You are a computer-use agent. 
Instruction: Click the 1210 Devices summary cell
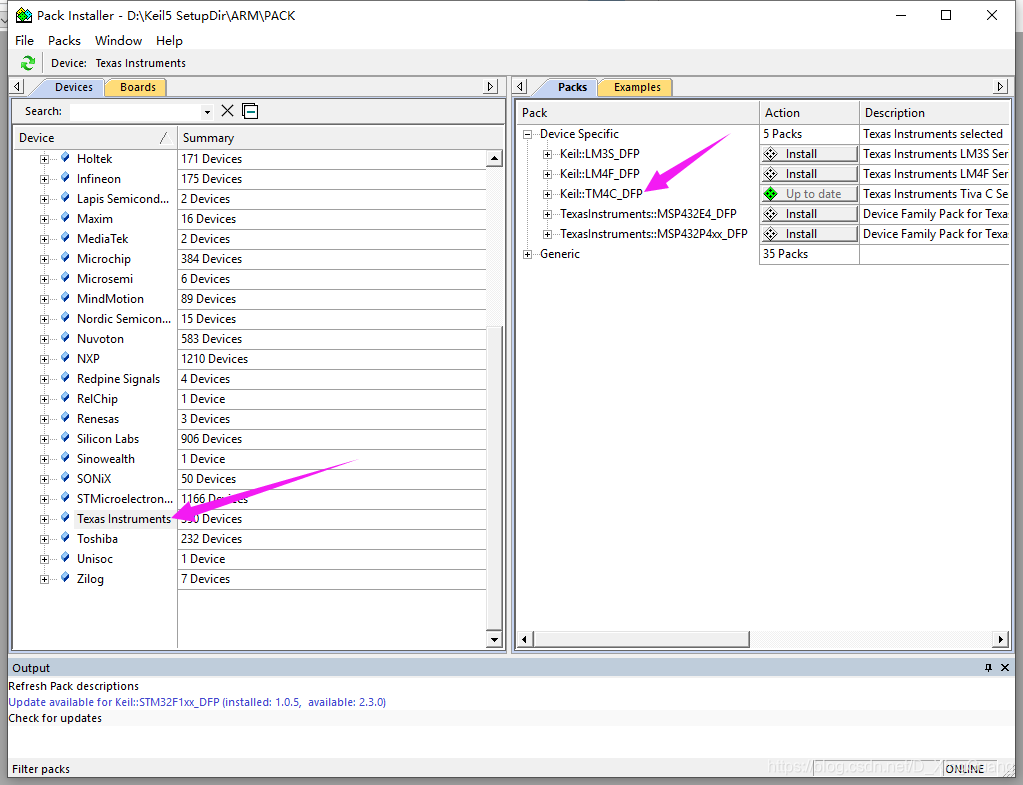[x=332, y=359]
